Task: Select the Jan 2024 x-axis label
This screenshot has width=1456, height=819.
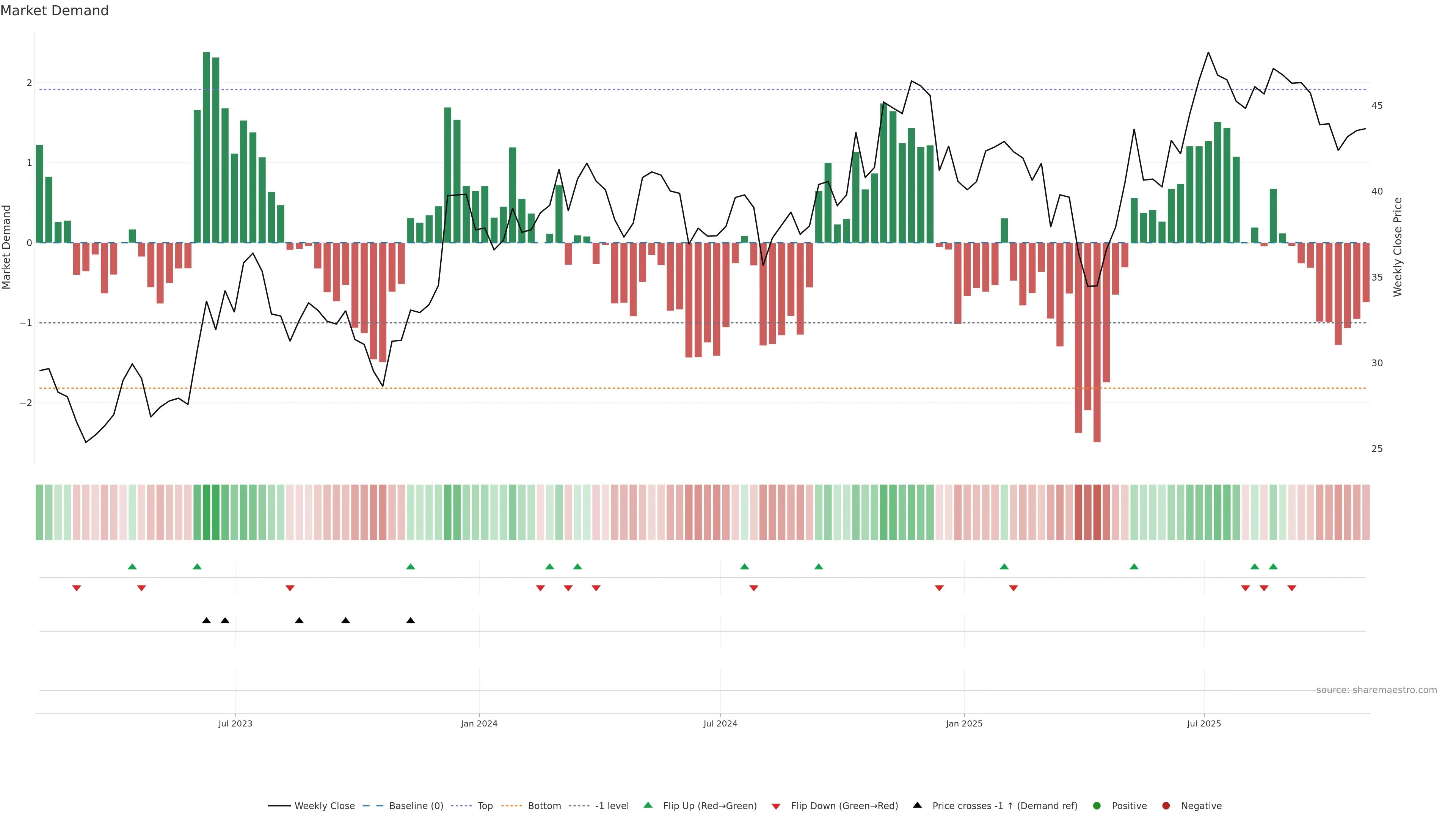Action: tap(479, 724)
